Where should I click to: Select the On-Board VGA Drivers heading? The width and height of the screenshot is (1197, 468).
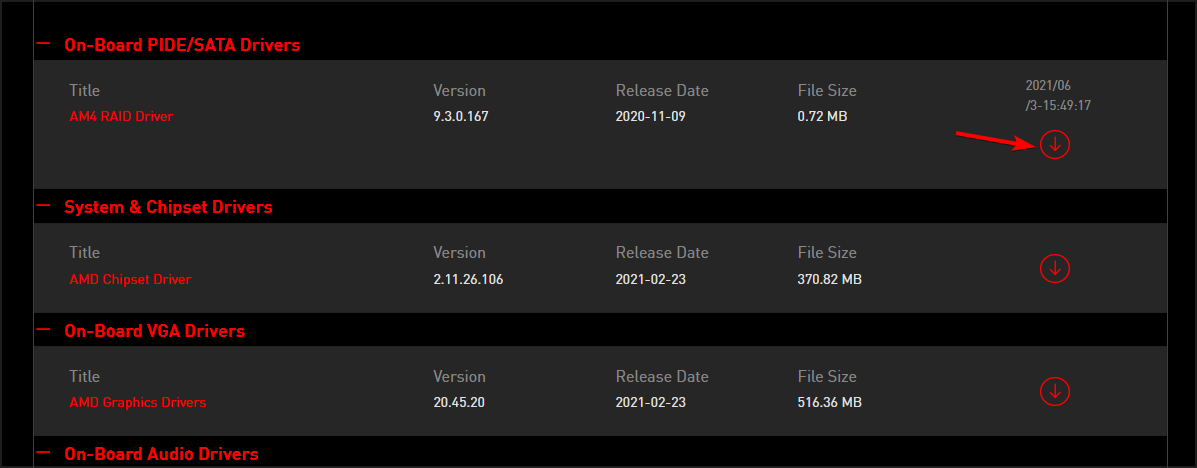[154, 331]
